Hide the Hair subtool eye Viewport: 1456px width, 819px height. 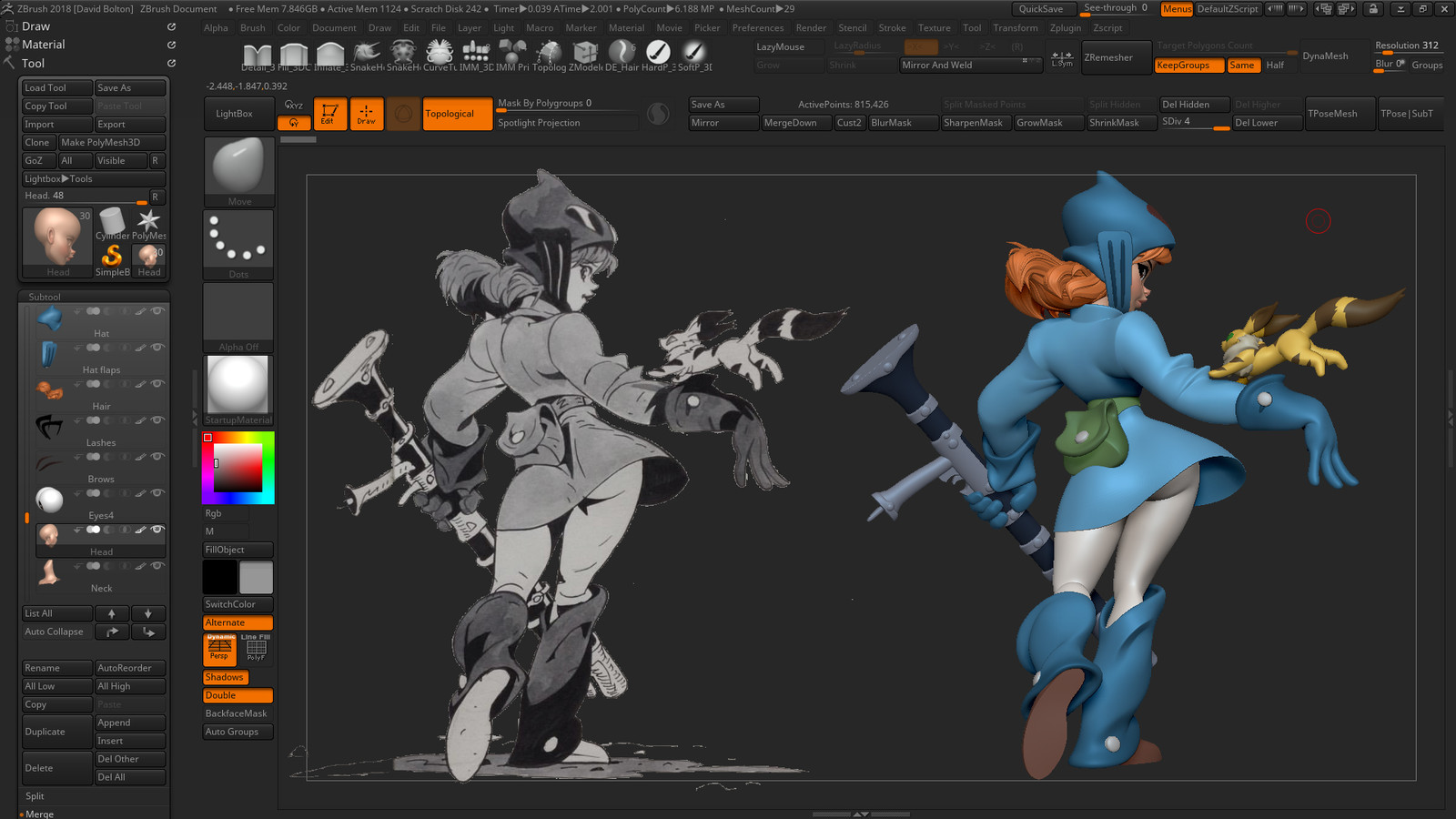(x=157, y=384)
